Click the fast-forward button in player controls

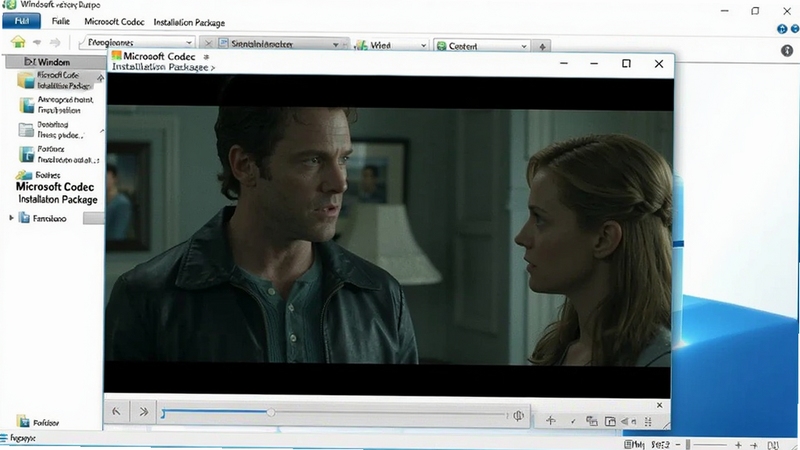click(143, 411)
